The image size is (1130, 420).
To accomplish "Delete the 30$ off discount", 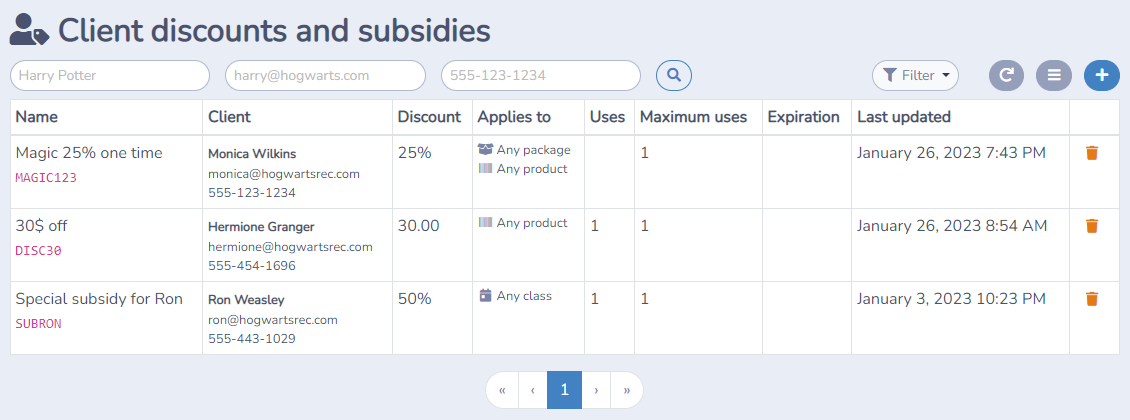I will click(1092, 225).
